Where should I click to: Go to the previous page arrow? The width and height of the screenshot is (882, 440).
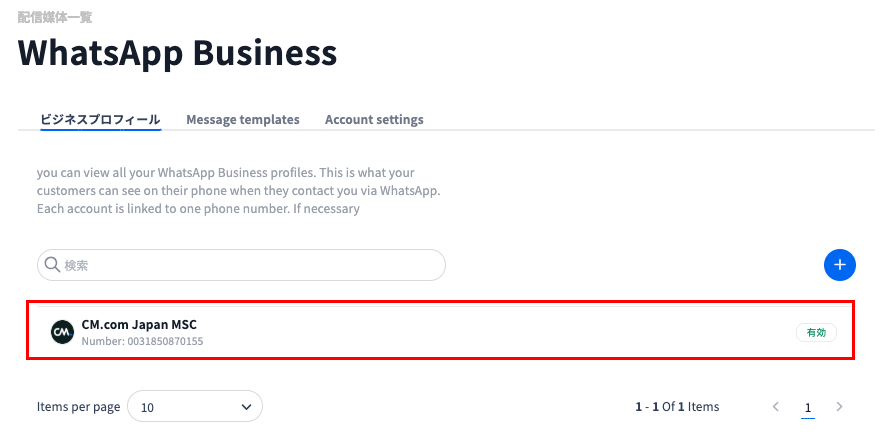click(776, 407)
